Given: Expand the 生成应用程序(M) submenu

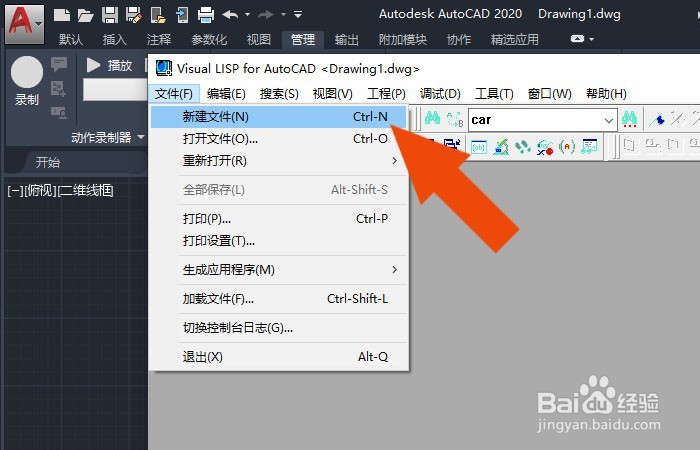Looking at the screenshot, I should coord(279,270).
